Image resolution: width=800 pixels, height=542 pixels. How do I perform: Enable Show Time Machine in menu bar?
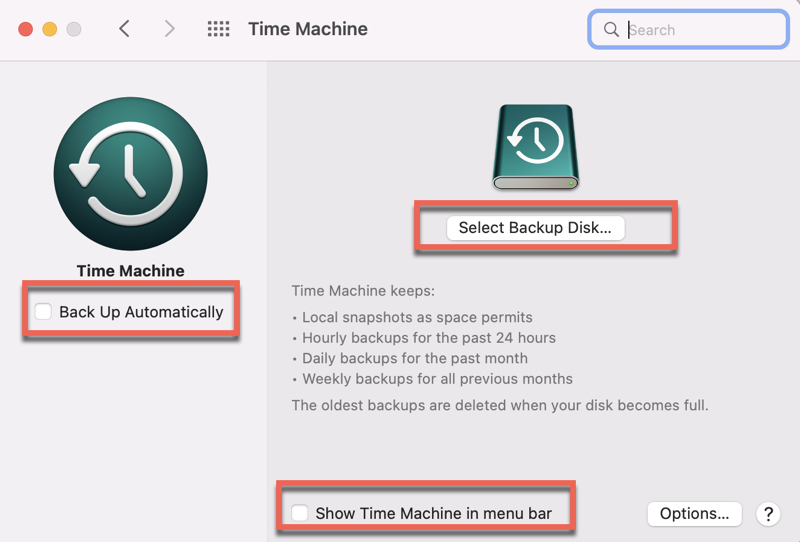tap(300, 514)
